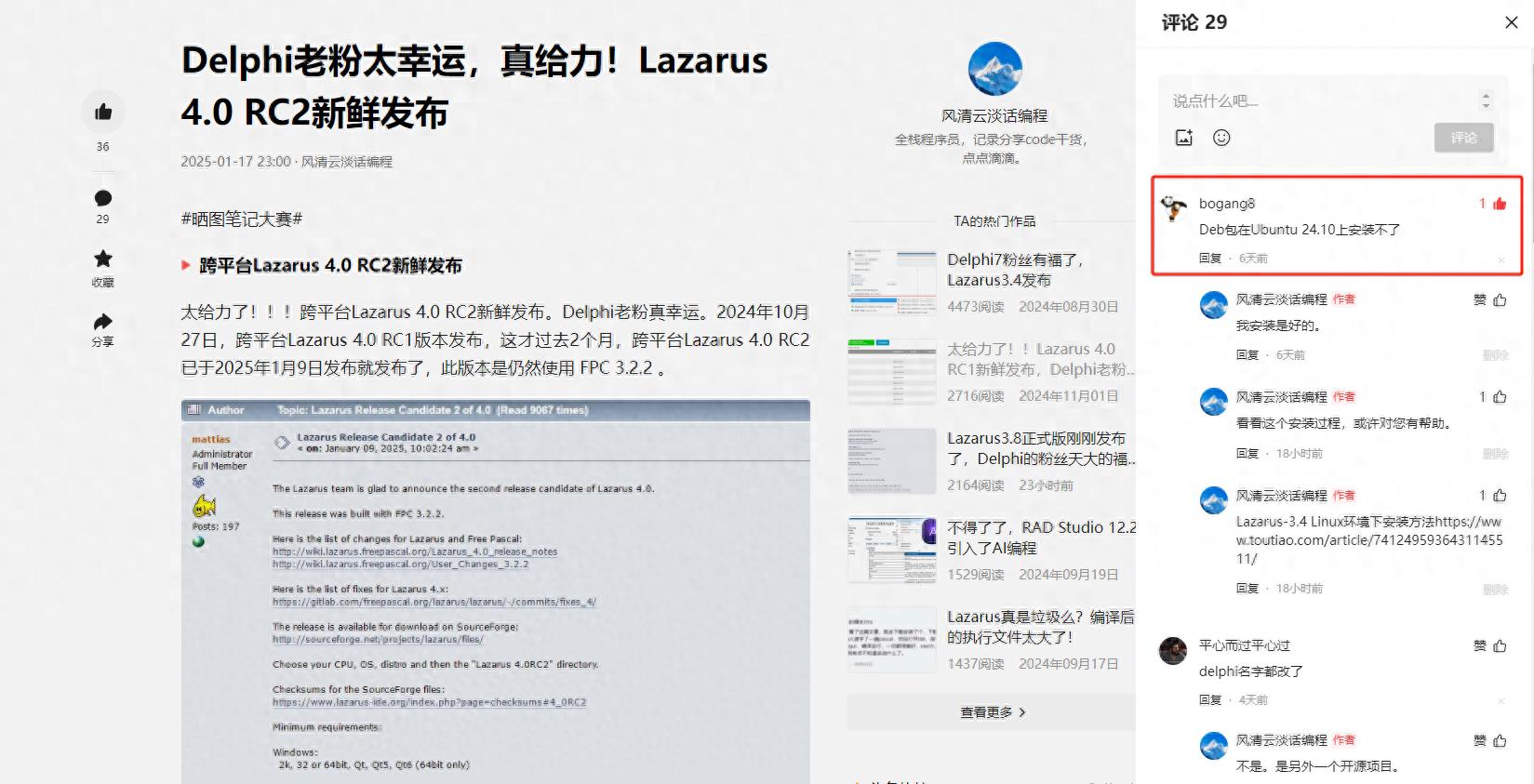
Task: Like the reply '不是。是另外一个开源项目'
Action: pos(1500,741)
